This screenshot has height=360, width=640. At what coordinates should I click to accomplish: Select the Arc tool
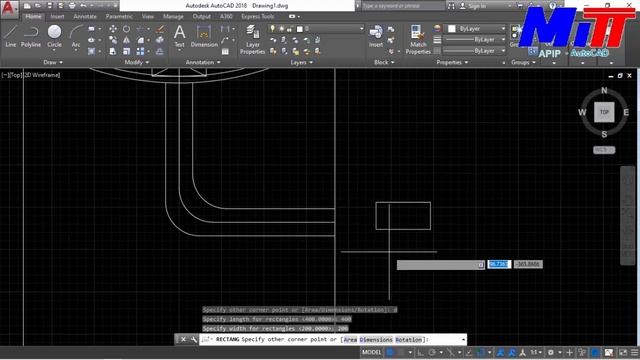point(76,36)
